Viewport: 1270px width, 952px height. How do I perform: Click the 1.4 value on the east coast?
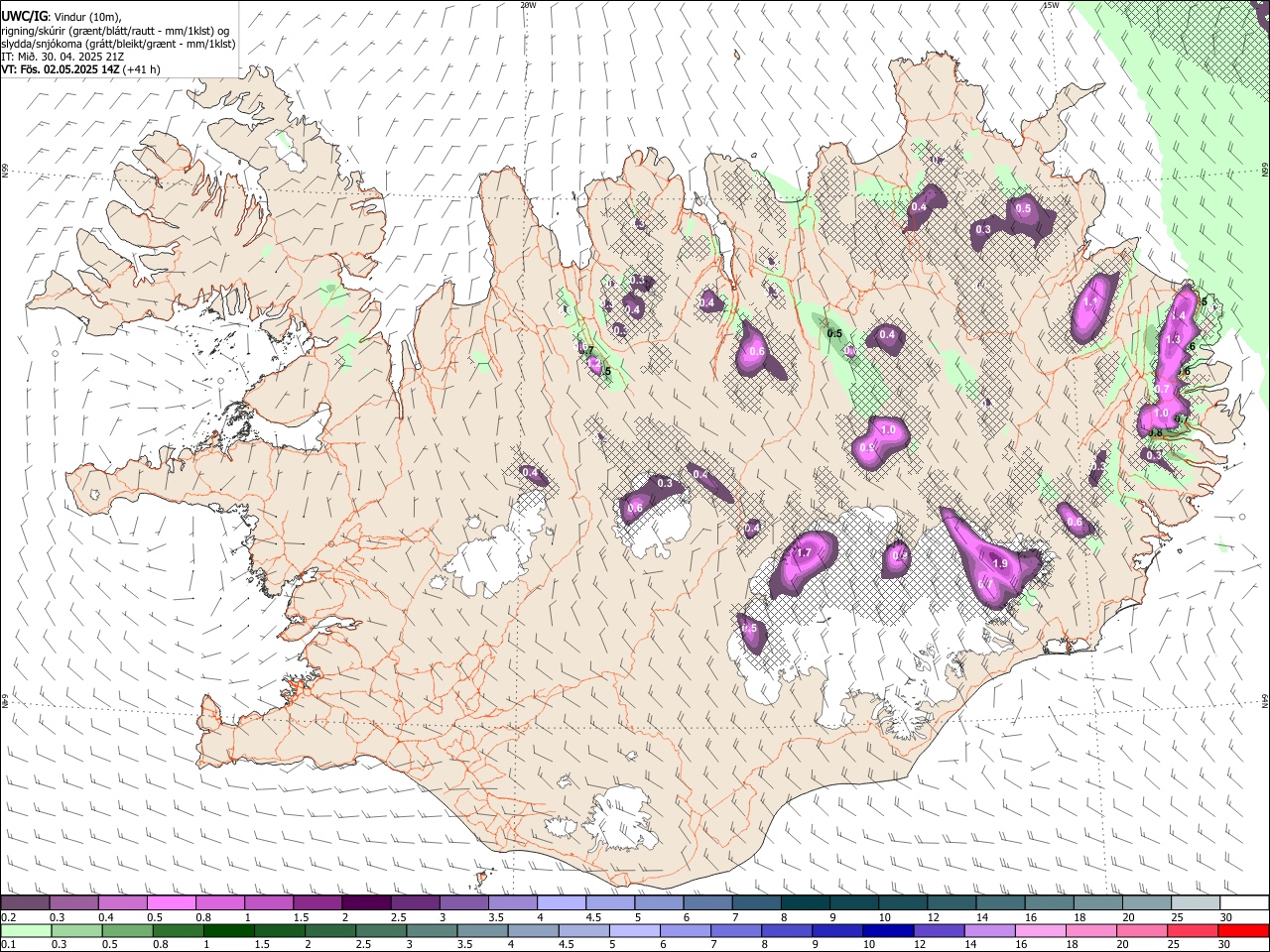1180,315
